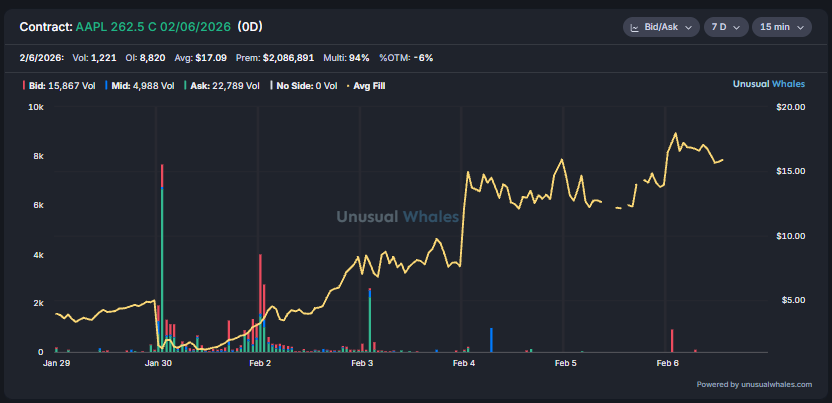Click the Feb 4 label on time axis

point(465,364)
